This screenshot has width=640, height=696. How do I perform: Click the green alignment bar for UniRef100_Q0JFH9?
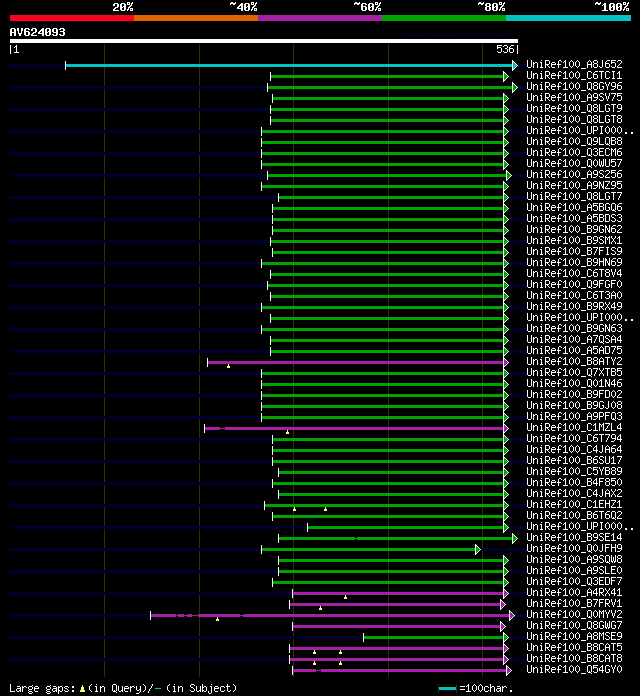tap(371, 550)
